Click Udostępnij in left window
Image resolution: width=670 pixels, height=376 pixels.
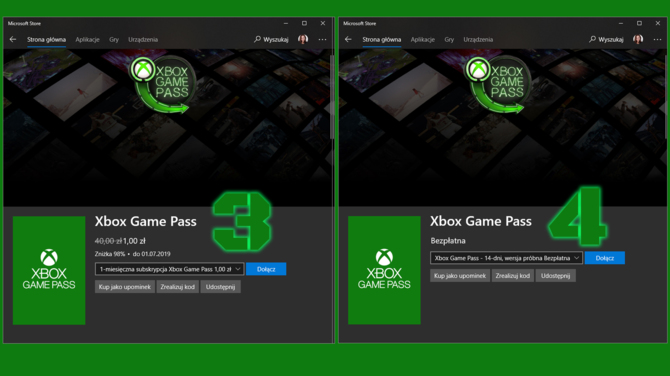[220, 287]
